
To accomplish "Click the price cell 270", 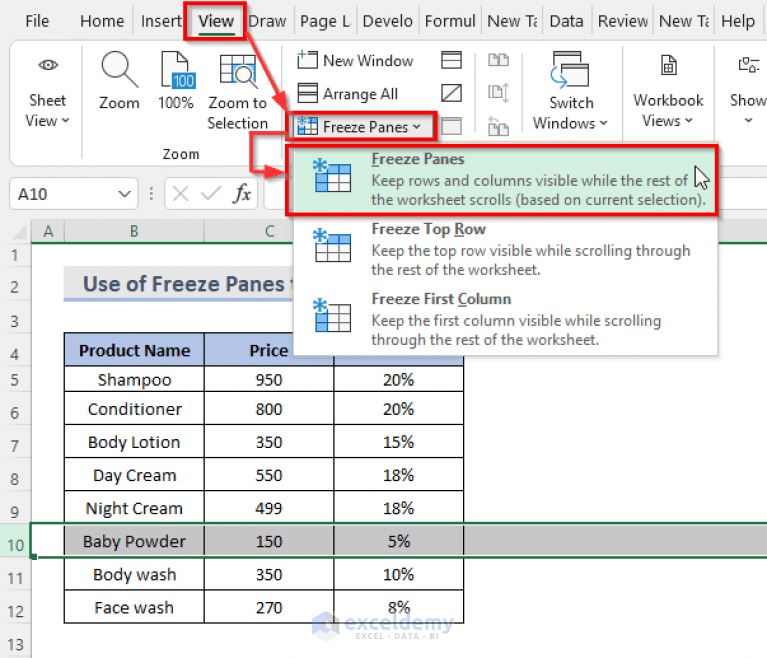I will tap(269, 608).
